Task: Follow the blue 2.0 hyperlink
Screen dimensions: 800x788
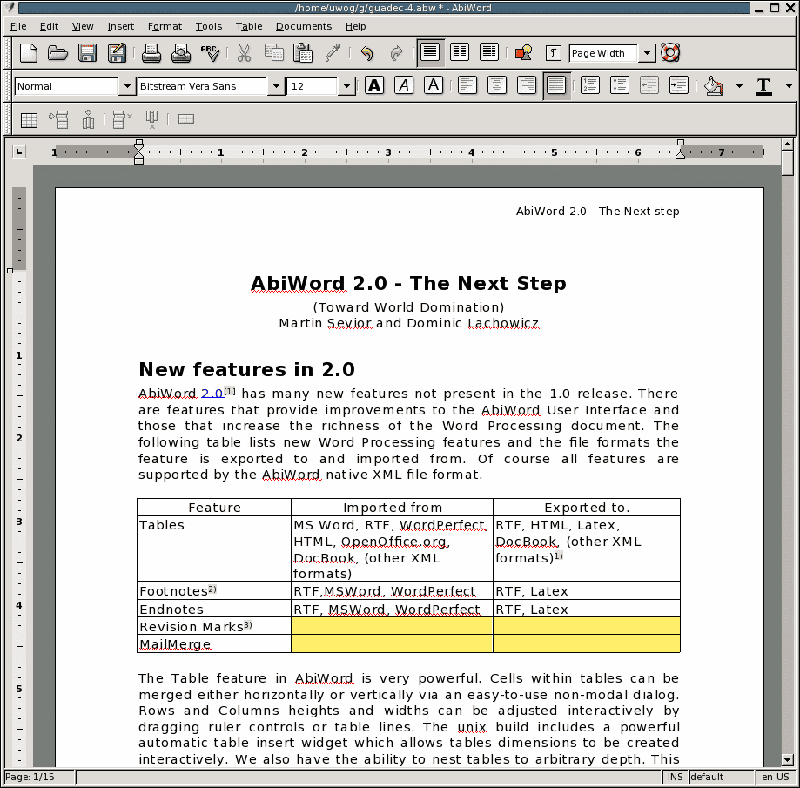Action: 212,393
